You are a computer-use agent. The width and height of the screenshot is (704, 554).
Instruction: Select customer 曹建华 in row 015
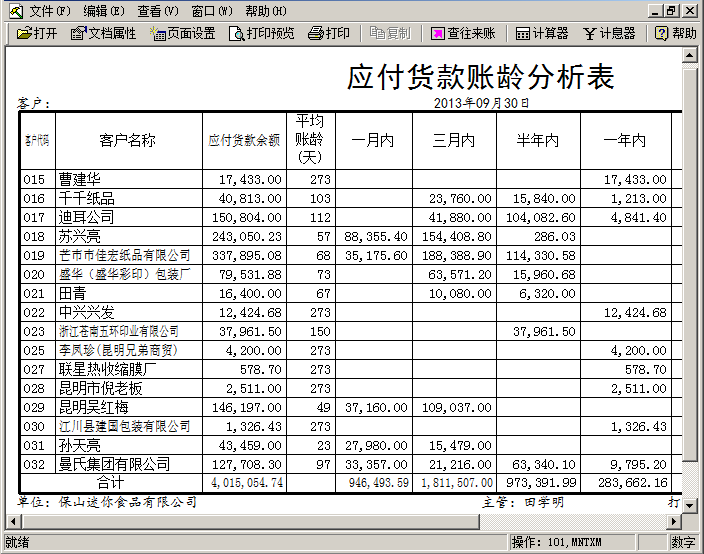79,180
